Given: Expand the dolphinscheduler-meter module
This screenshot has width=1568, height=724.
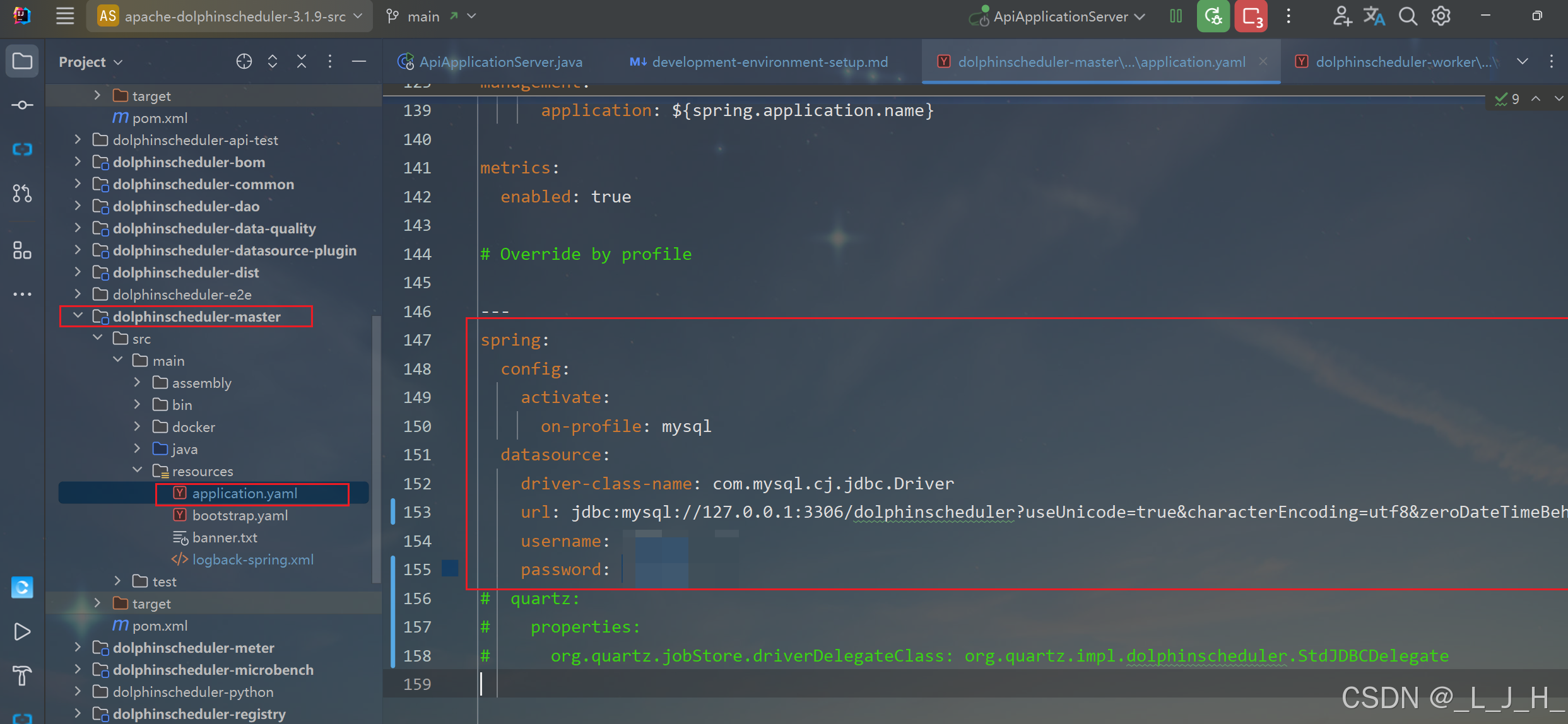Looking at the screenshot, I should [x=78, y=647].
